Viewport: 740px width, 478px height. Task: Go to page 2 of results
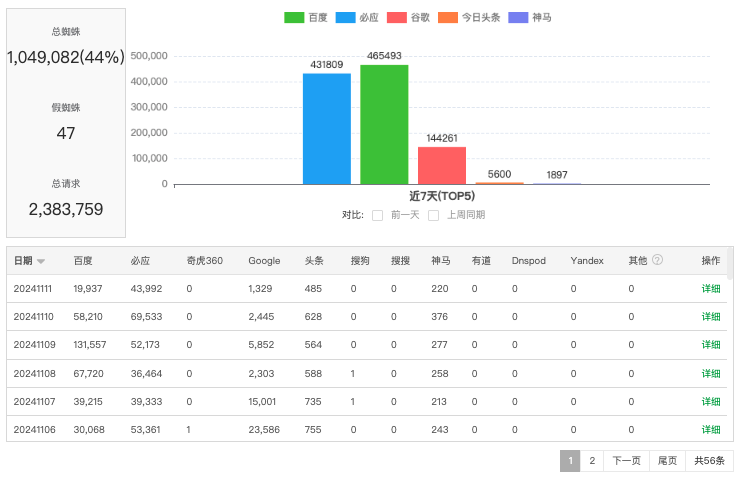coord(592,461)
